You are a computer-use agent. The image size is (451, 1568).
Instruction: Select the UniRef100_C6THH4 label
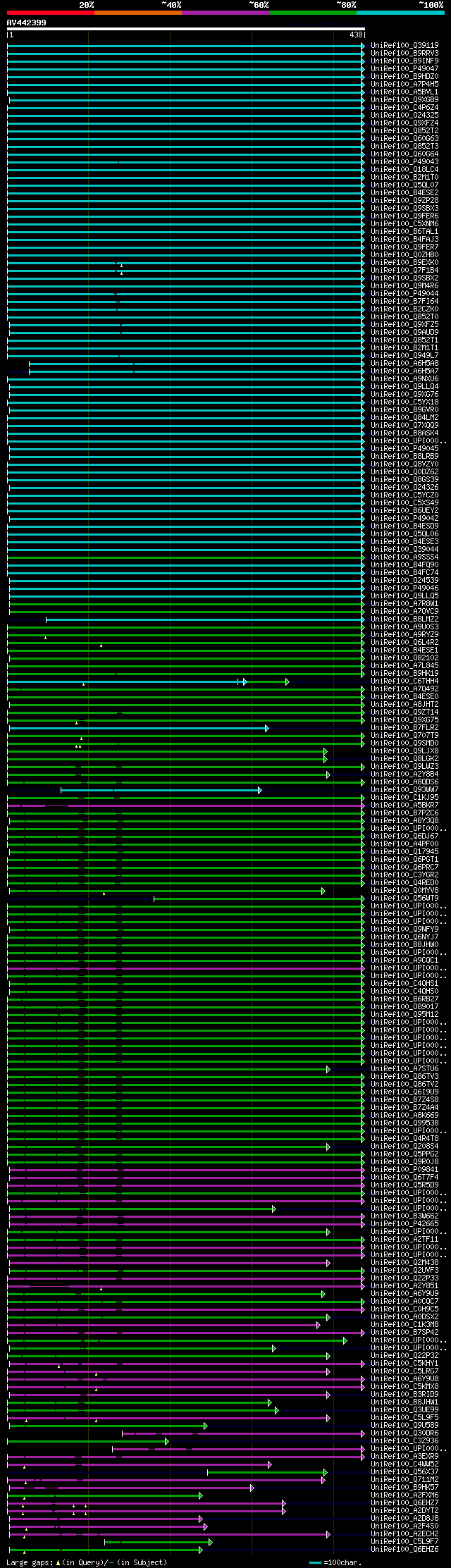pyautogui.click(x=404, y=681)
